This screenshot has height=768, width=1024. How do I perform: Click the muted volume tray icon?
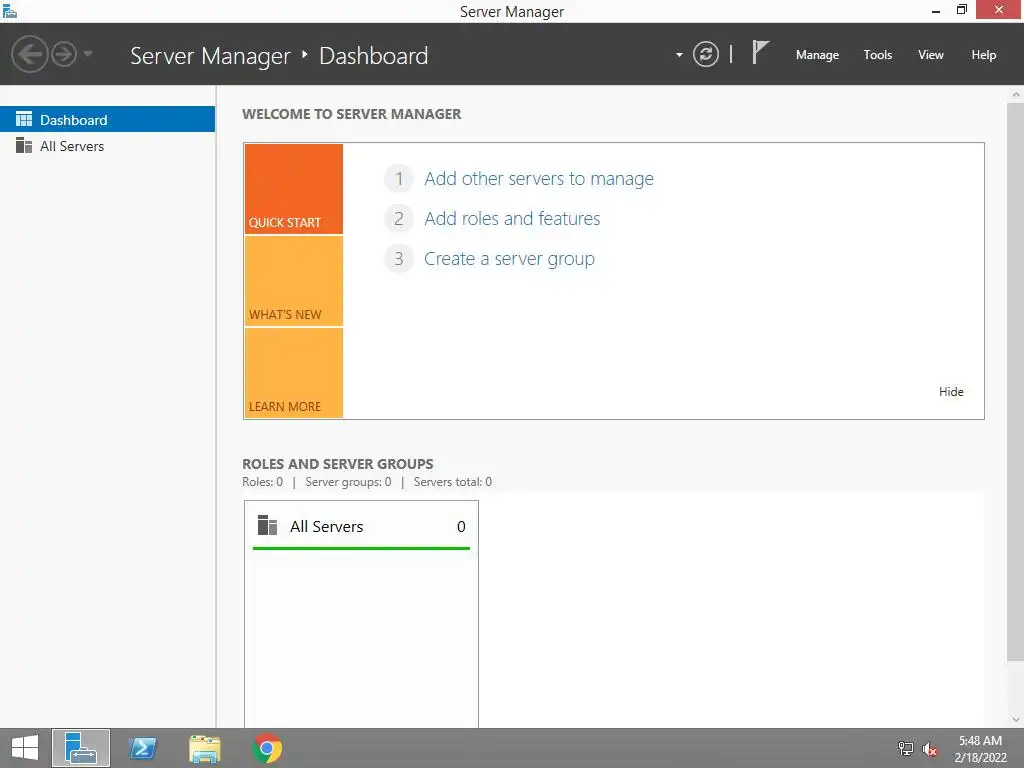[930, 749]
